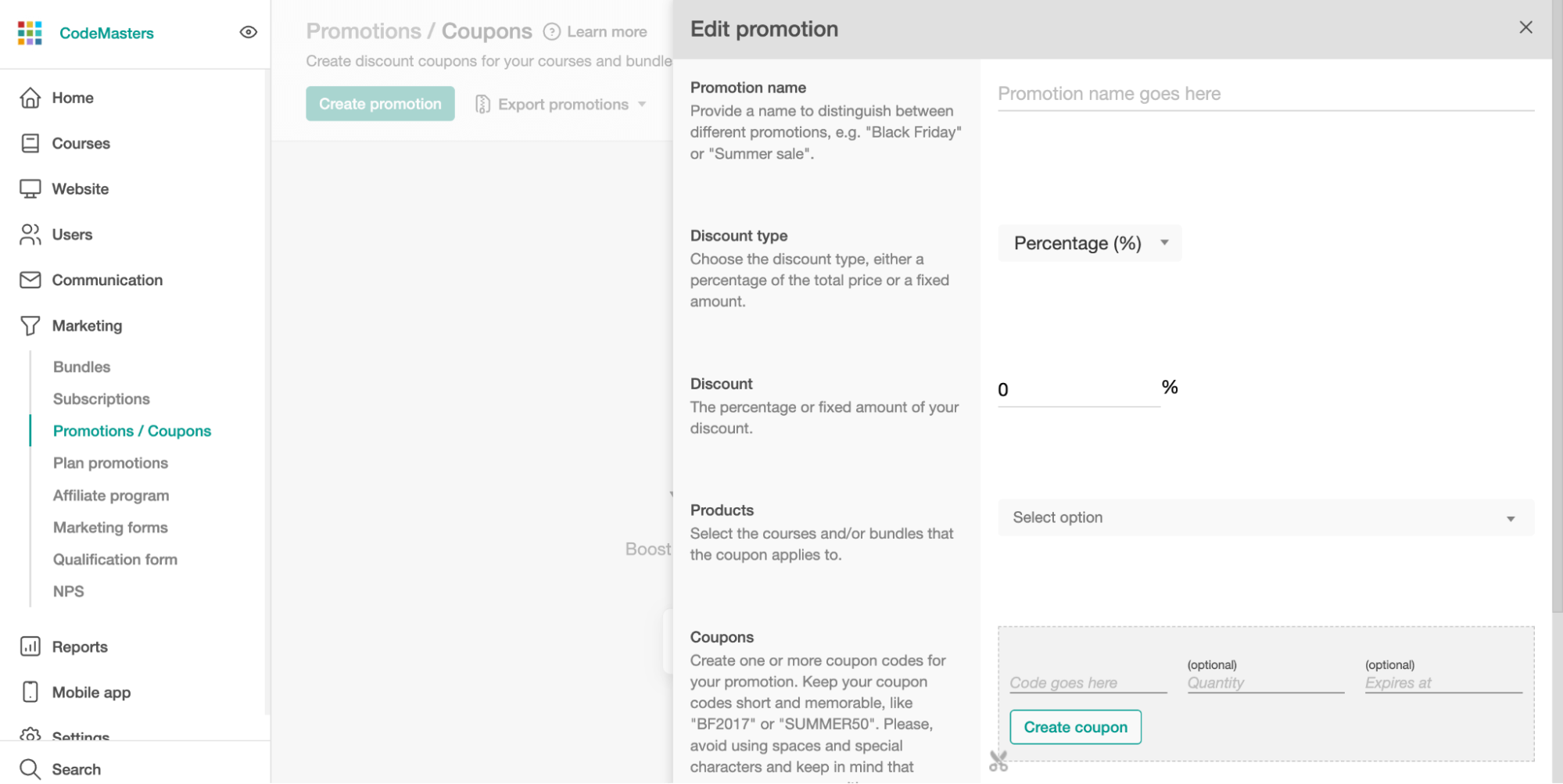
Task: Open the Bundles submenu item
Action: click(81, 367)
